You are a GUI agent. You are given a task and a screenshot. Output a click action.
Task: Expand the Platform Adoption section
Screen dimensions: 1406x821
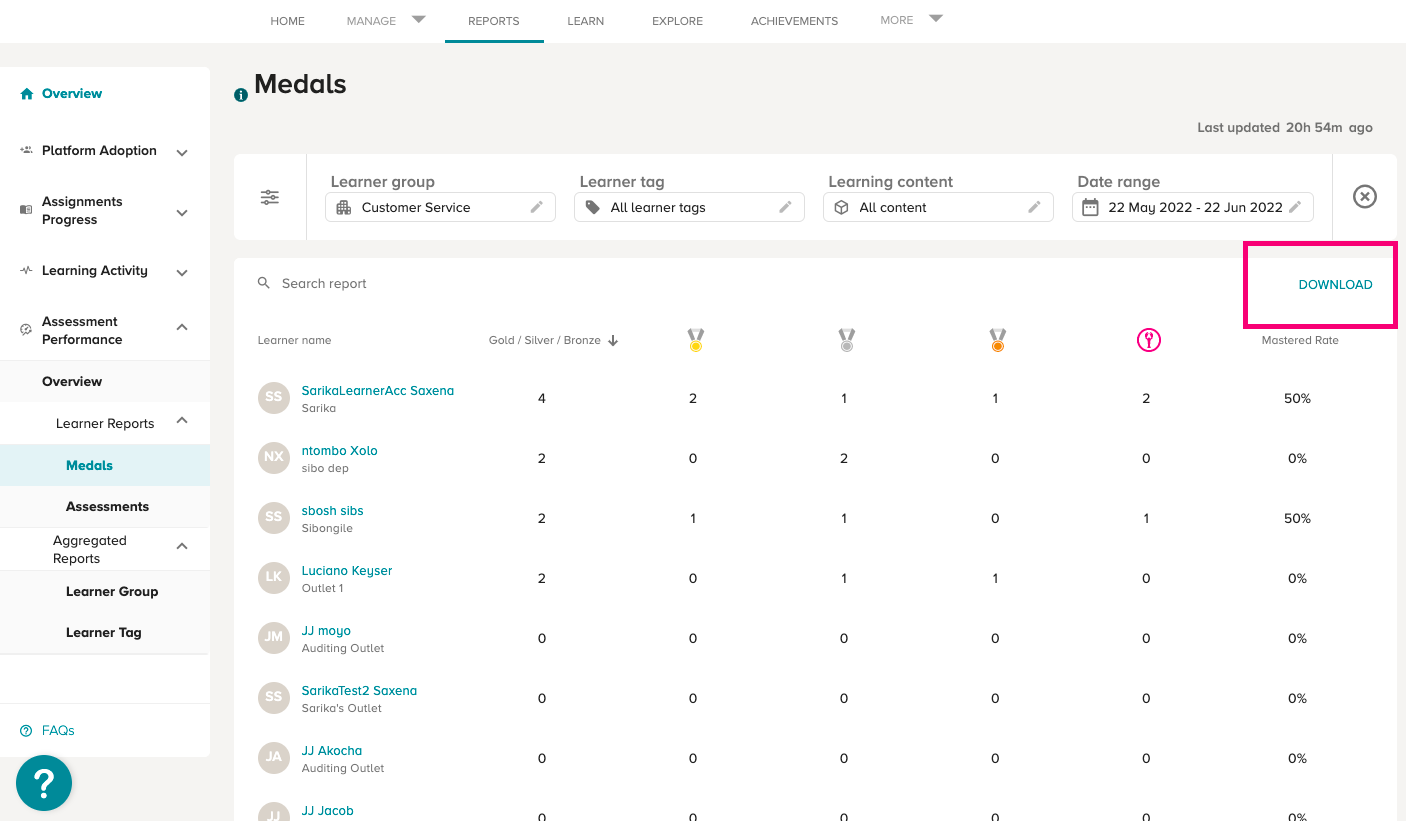tap(182, 152)
